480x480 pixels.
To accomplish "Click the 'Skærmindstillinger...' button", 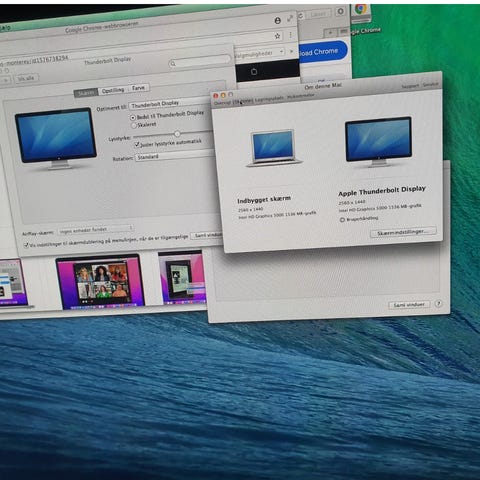I will coord(403,232).
